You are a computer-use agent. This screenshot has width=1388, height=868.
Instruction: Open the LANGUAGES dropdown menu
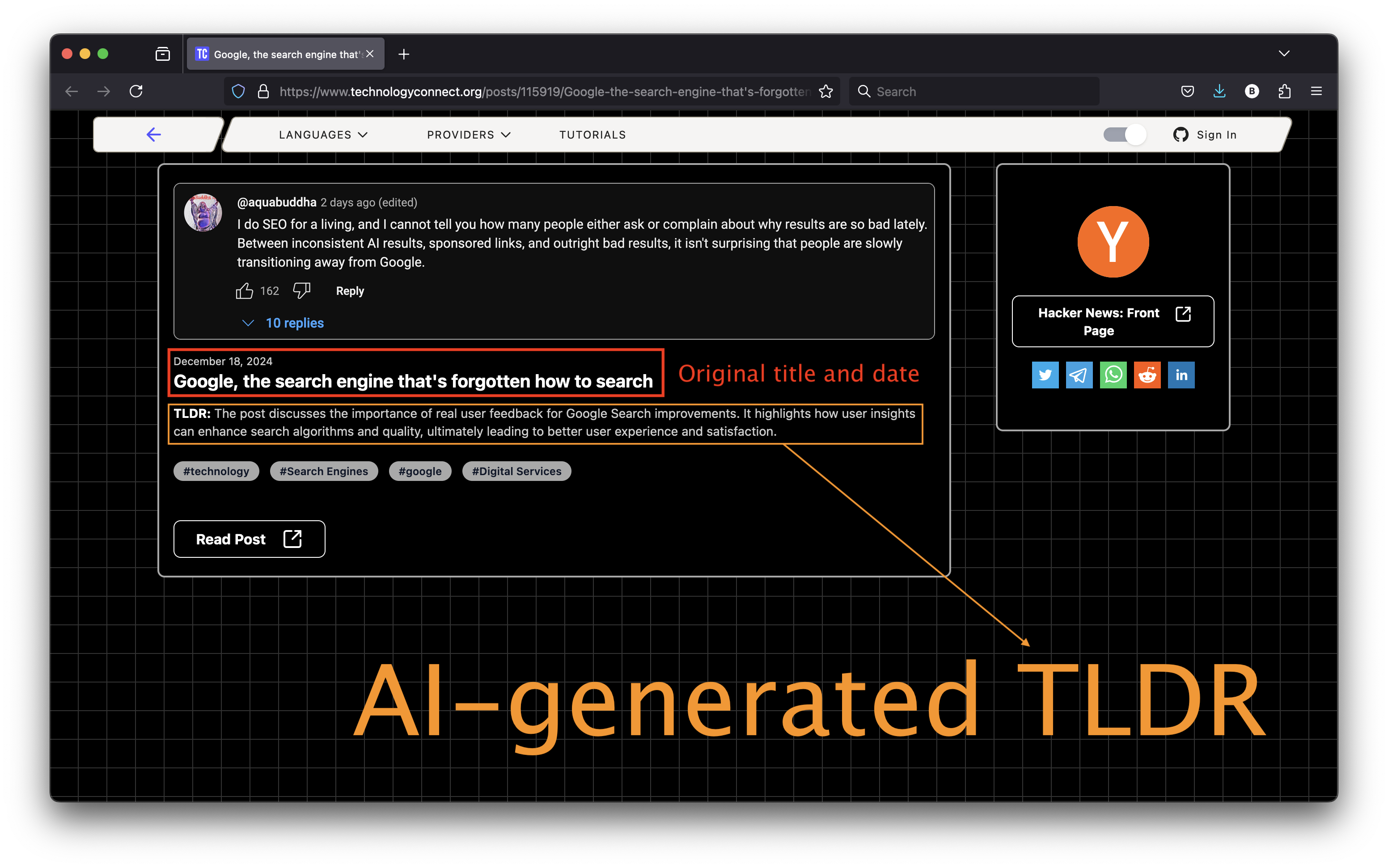pyautogui.click(x=323, y=135)
